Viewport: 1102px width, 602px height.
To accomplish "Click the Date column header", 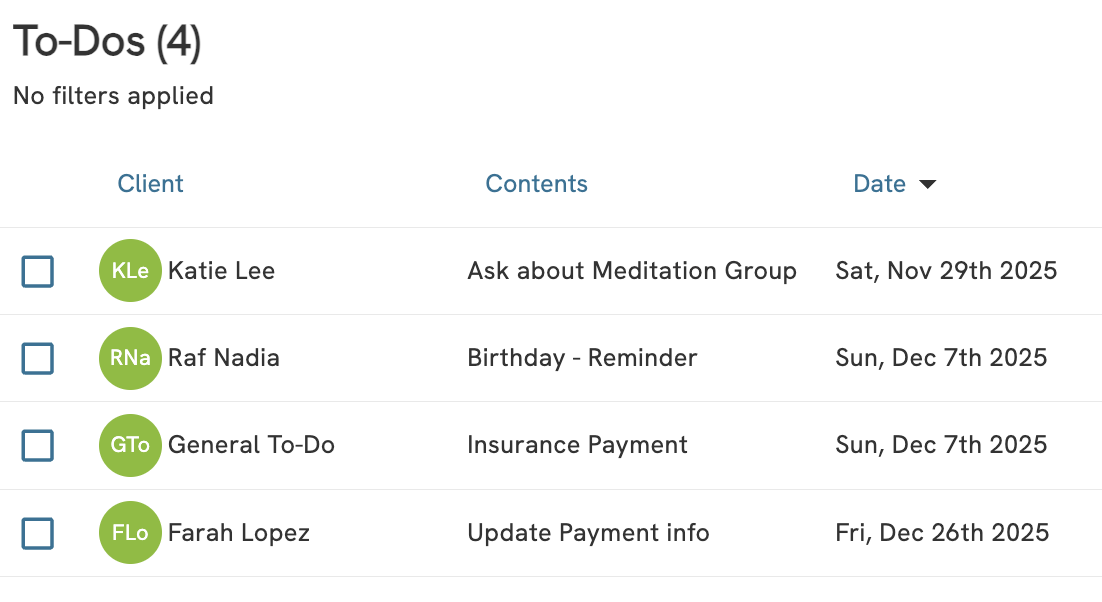I will click(879, 184).
